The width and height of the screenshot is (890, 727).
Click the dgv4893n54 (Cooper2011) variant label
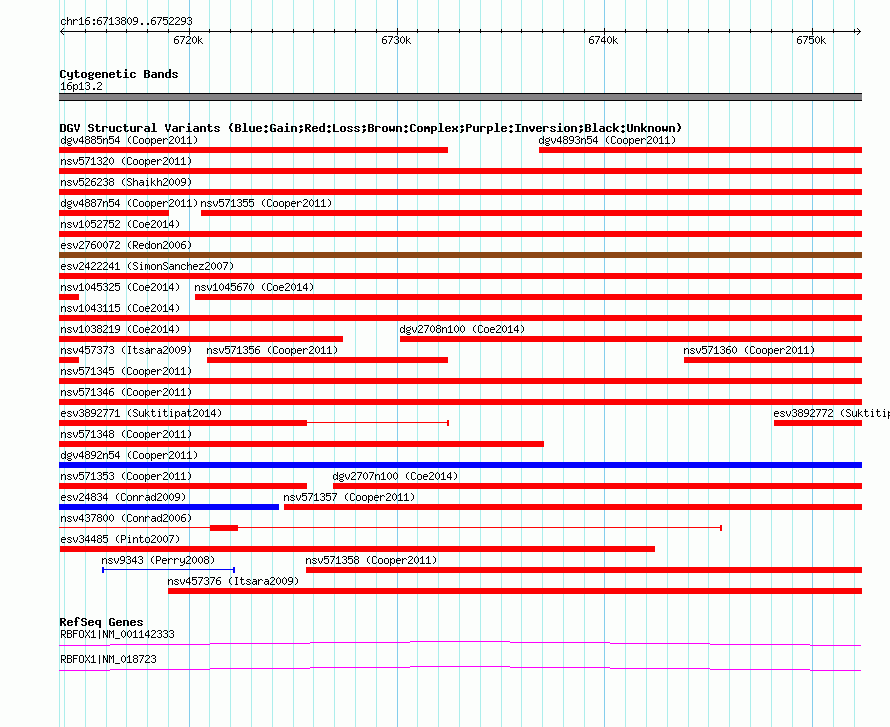click(x=607, y=140)
